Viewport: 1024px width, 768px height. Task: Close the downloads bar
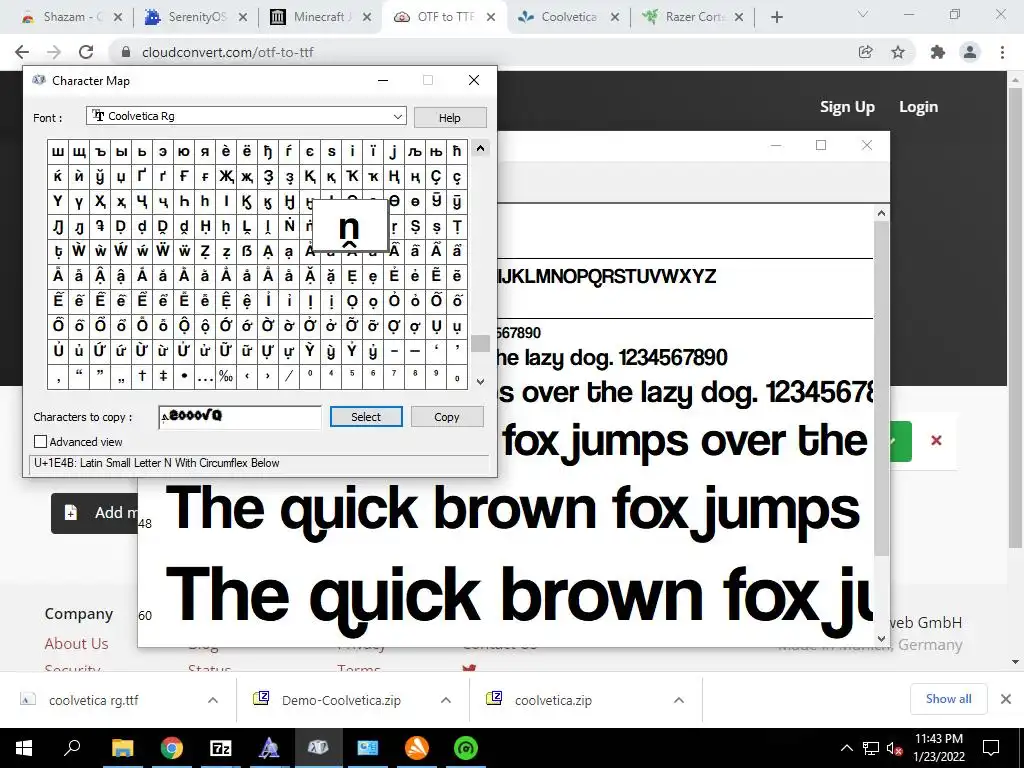pyautogui.click(x=1006, y=699)
